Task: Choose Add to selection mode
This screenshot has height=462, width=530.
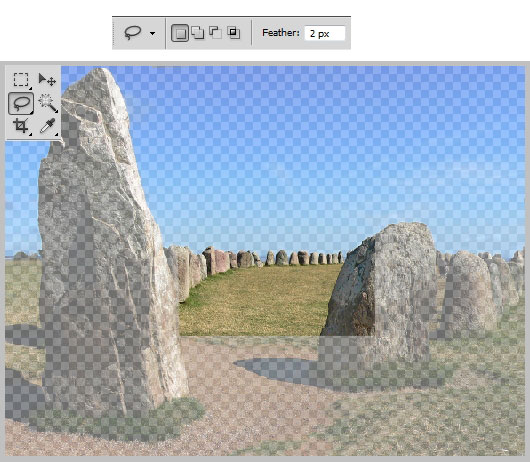Action: [198, 33]
